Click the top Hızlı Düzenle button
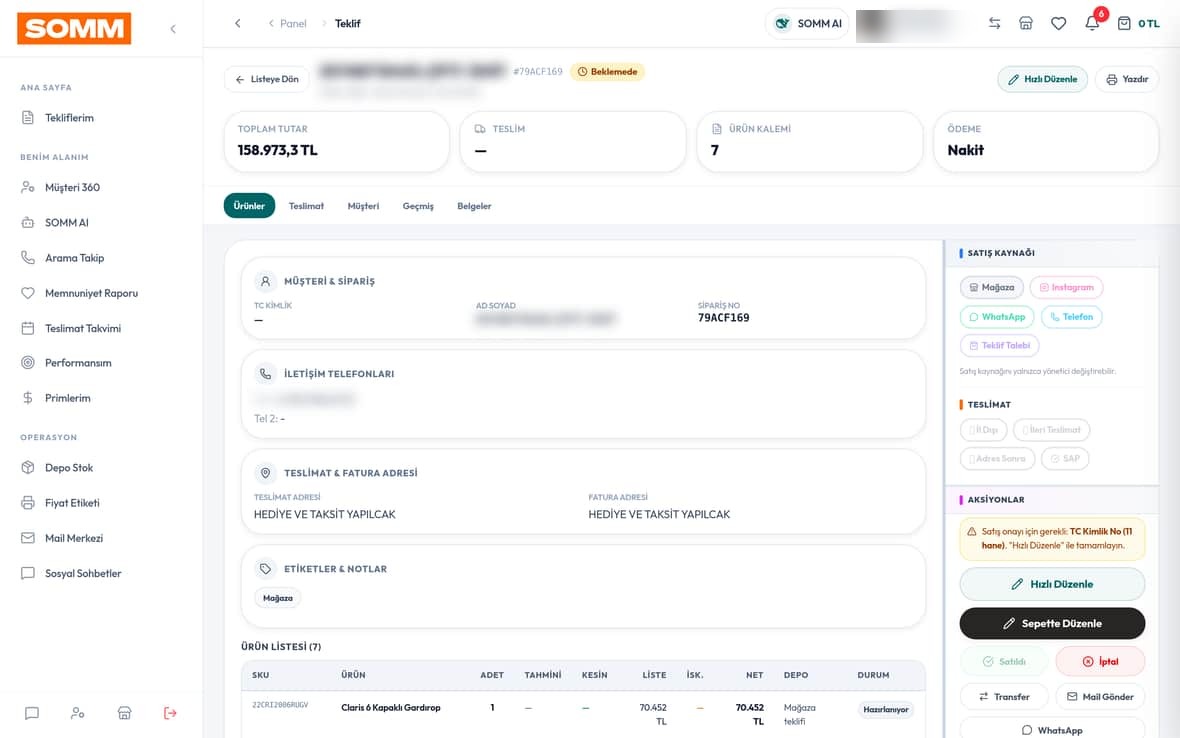Screen dimensions: 1180x738 pos(1042,79)
